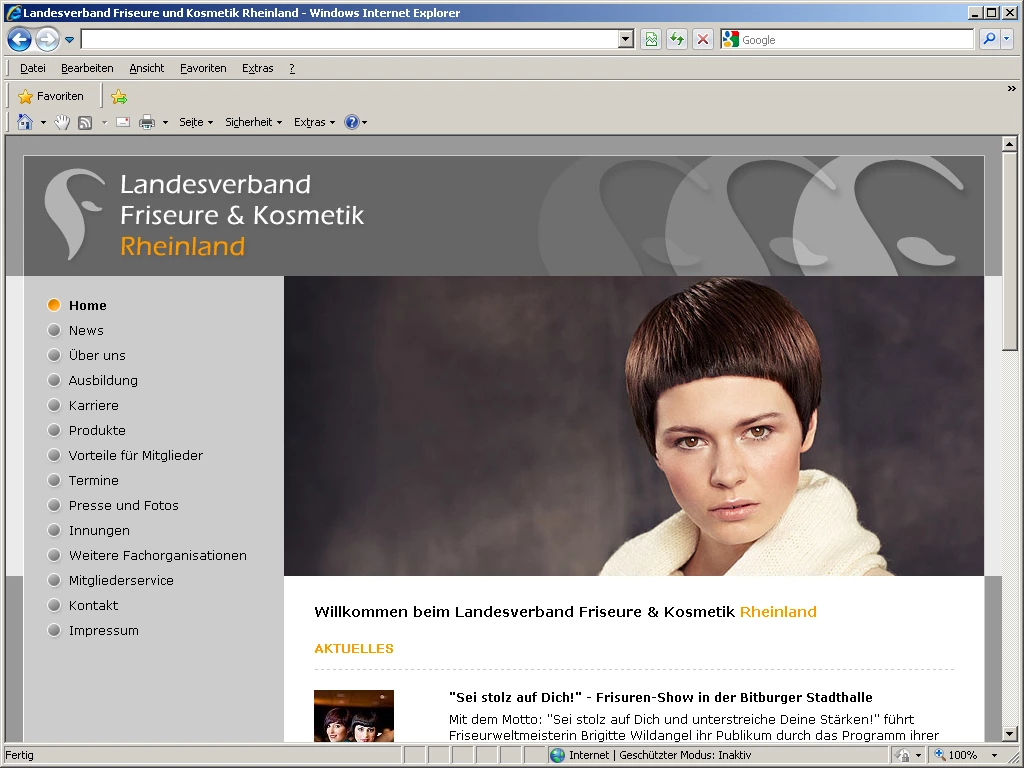Click the Print icon
Image resolution: width=1024 pixels, height=768 pixels.
147,122
